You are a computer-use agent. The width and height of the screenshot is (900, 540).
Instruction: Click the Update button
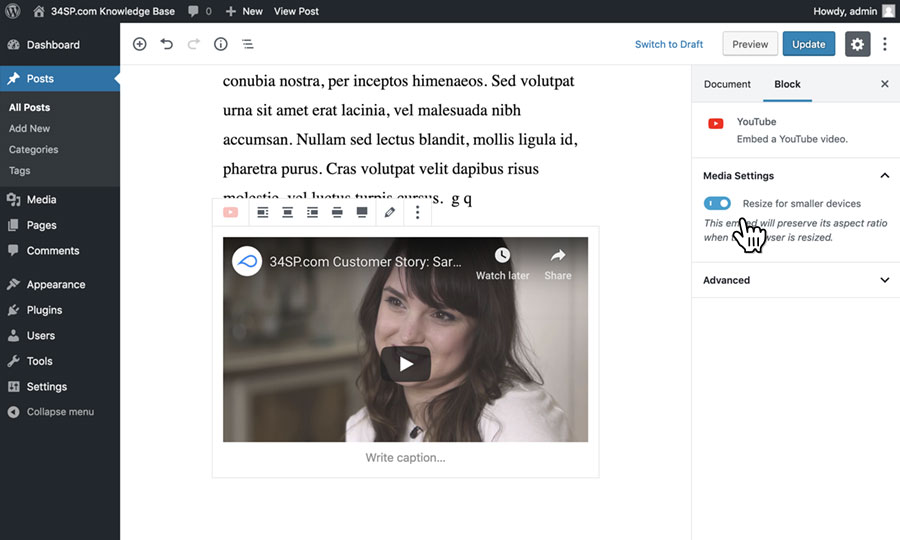point(809,44)
